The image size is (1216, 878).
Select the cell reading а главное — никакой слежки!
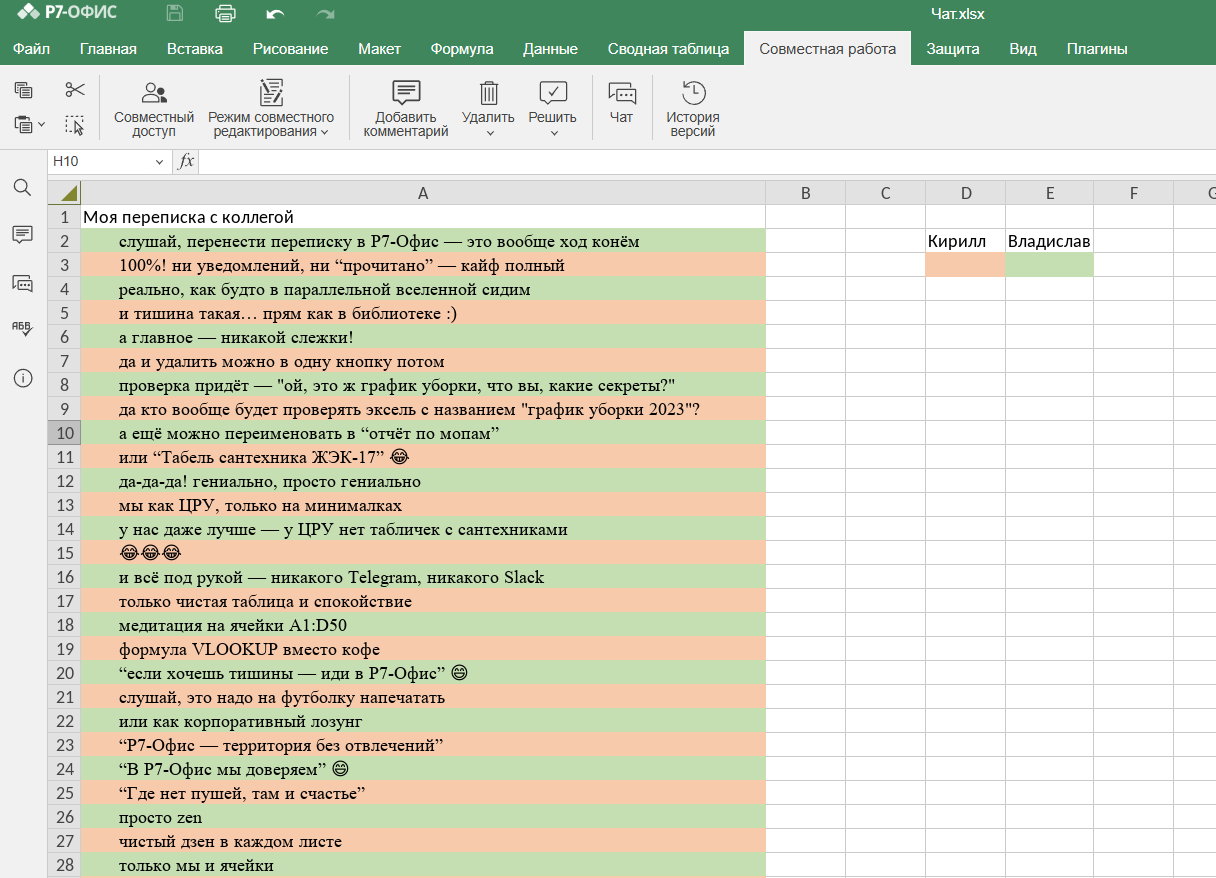[423, 337]
